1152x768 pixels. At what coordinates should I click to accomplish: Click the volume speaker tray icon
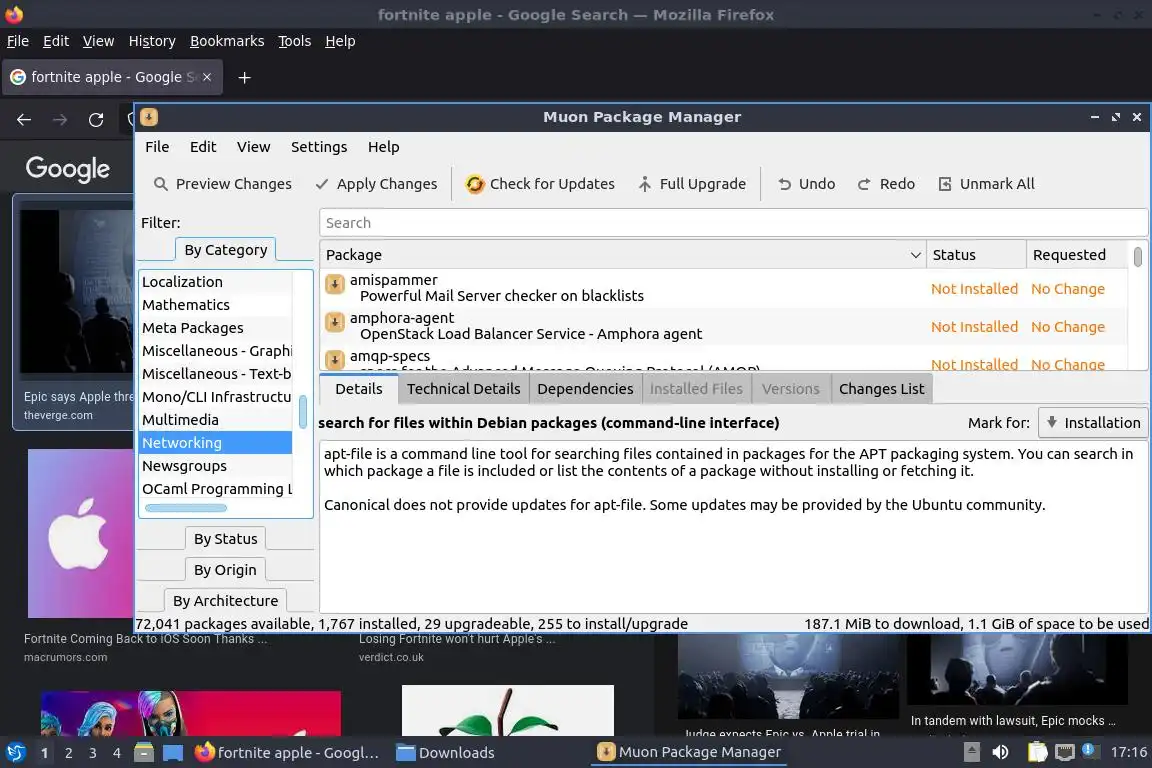pyautogui.click(x=1000, y=752)
